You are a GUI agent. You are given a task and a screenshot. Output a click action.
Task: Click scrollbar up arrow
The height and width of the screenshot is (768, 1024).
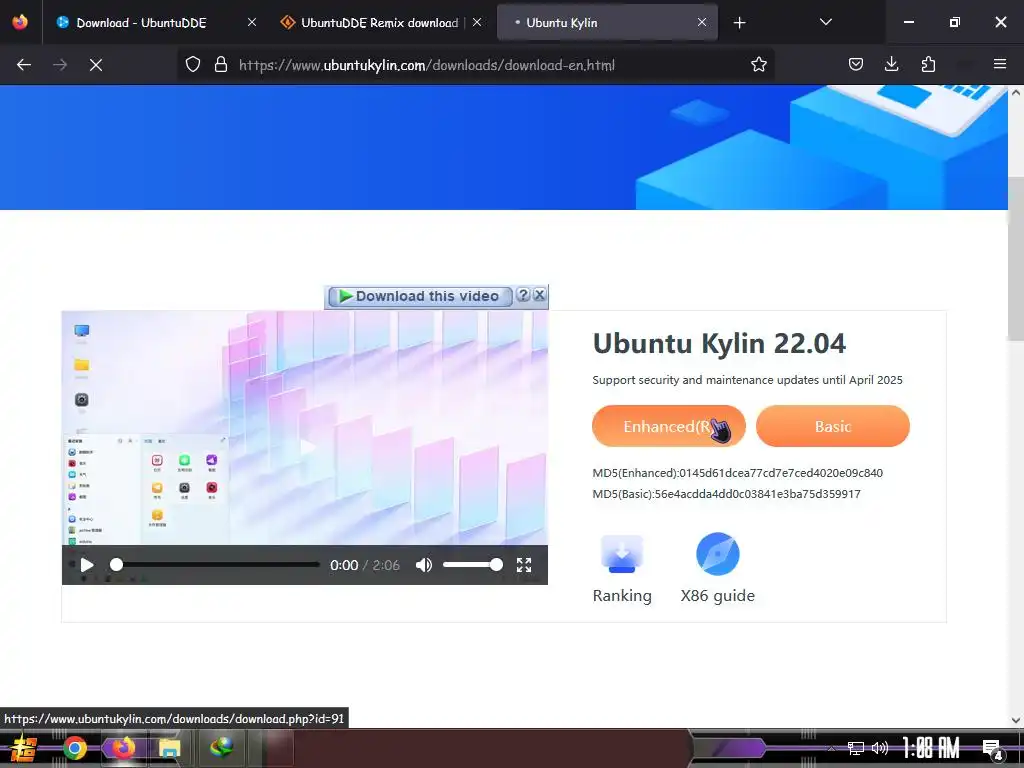coord(1016,93)
